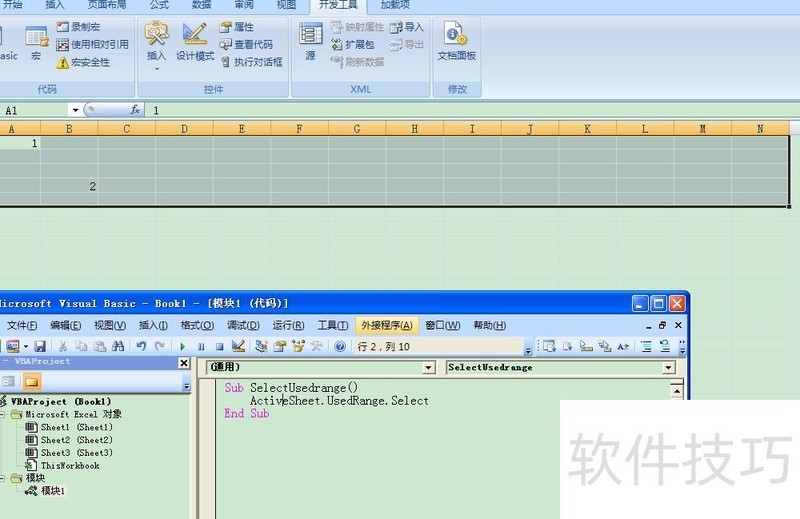The image size is (800, 519).
Task: Click the Find binoculars icon
Action: [118, 347]
